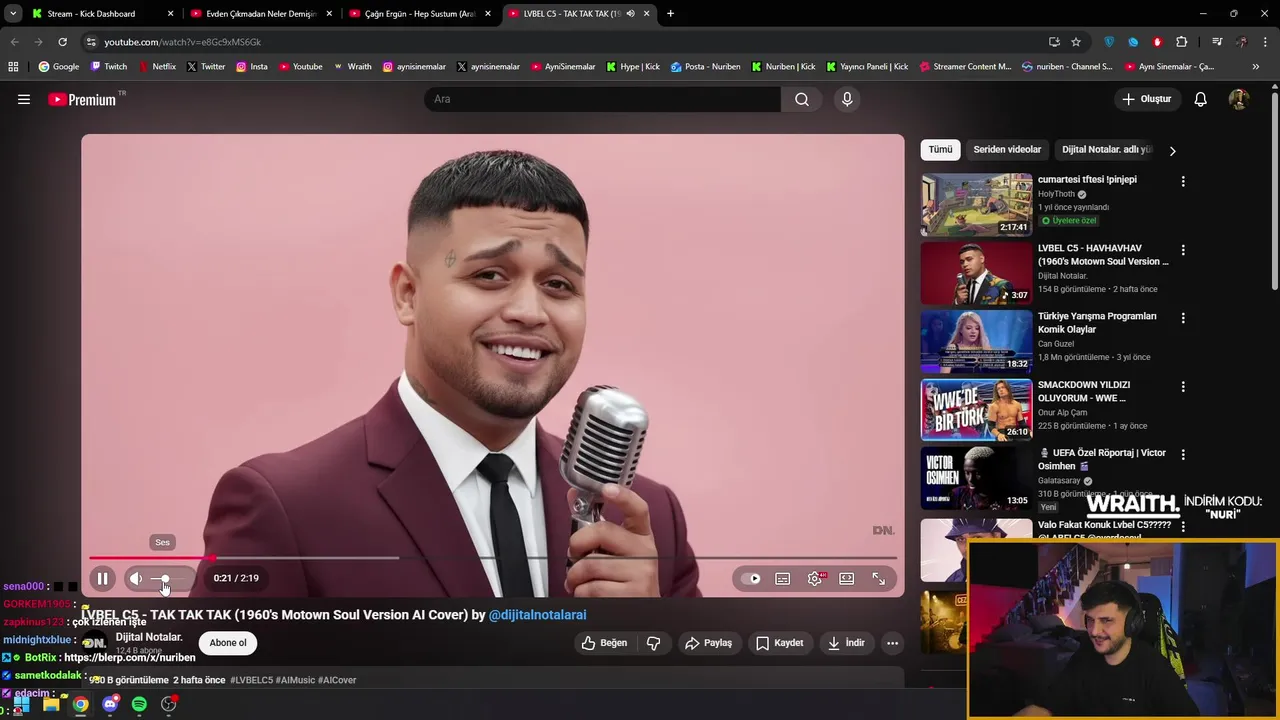This screenshot has width=1280, height=720.
Task: Save the video with 'Kaydet'
Action: (780, 643)
